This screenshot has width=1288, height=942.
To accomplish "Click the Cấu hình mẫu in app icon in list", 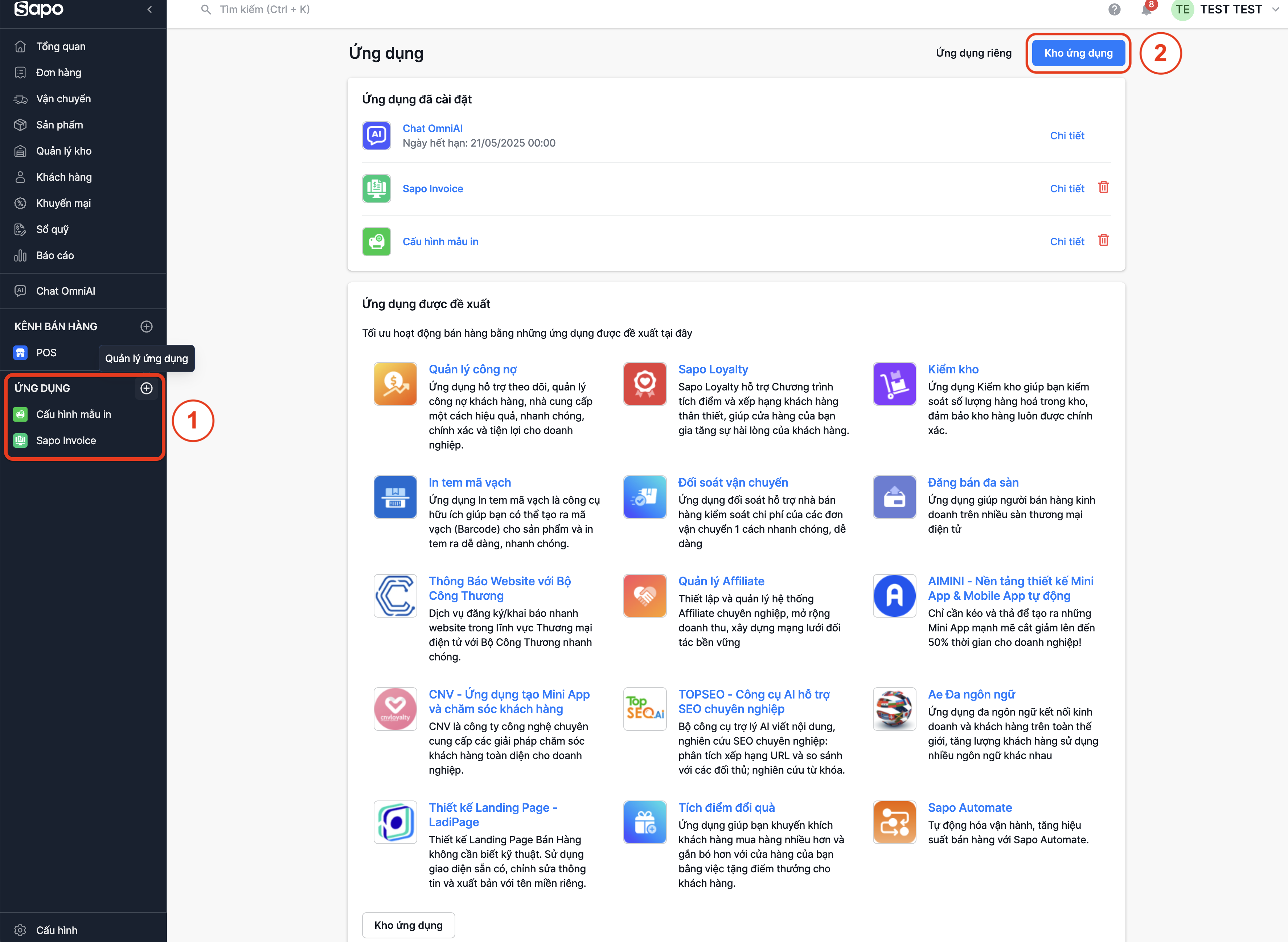I will click(376, 242).
